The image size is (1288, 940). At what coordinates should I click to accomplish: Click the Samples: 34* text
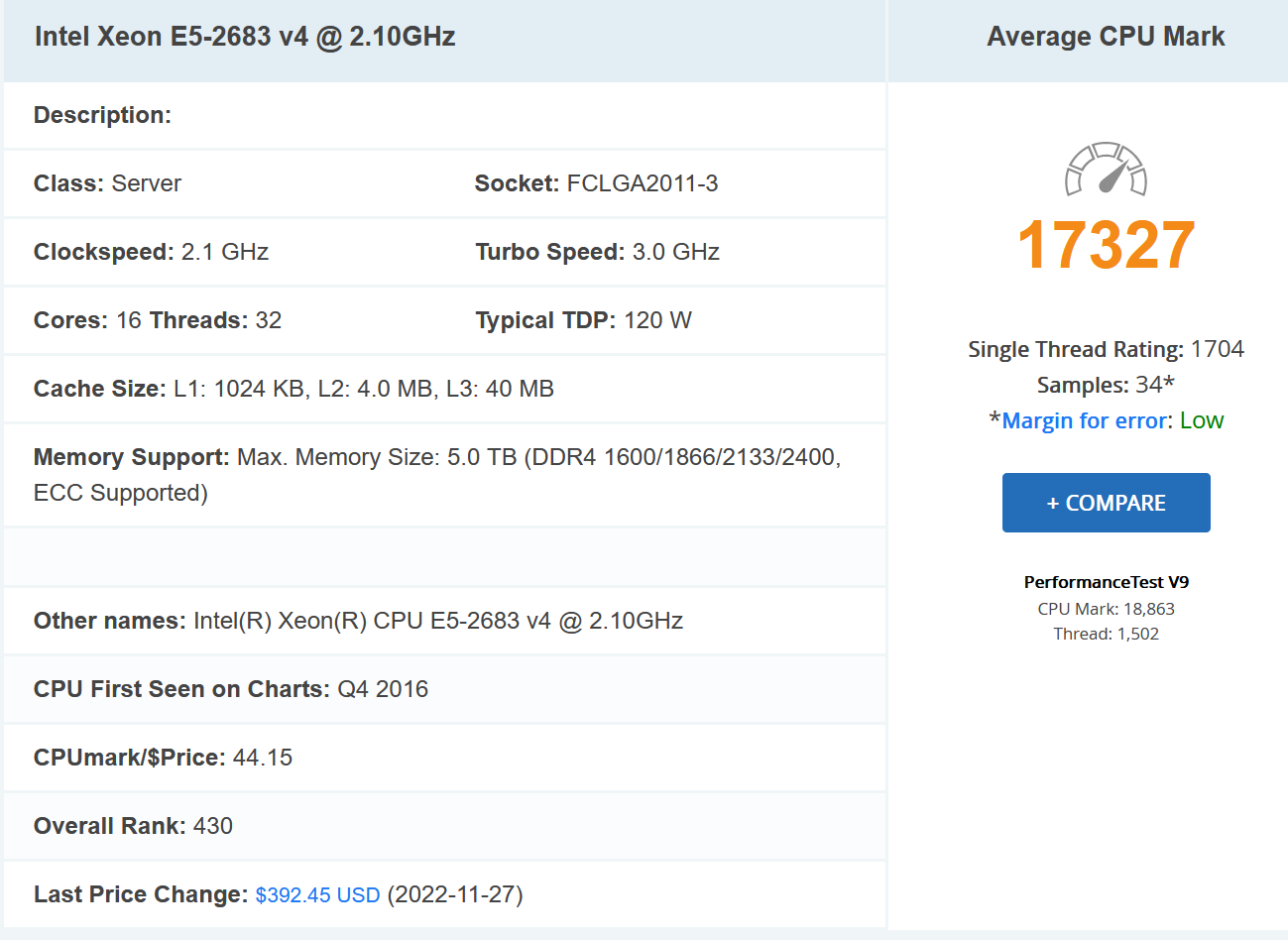[x=1106, y=385]
